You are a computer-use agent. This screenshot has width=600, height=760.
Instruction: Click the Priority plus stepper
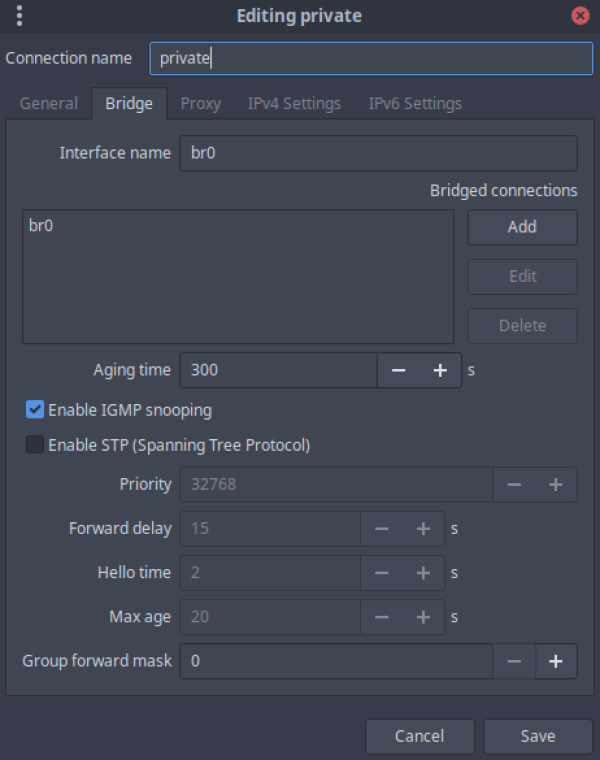[x=556, y=484]
